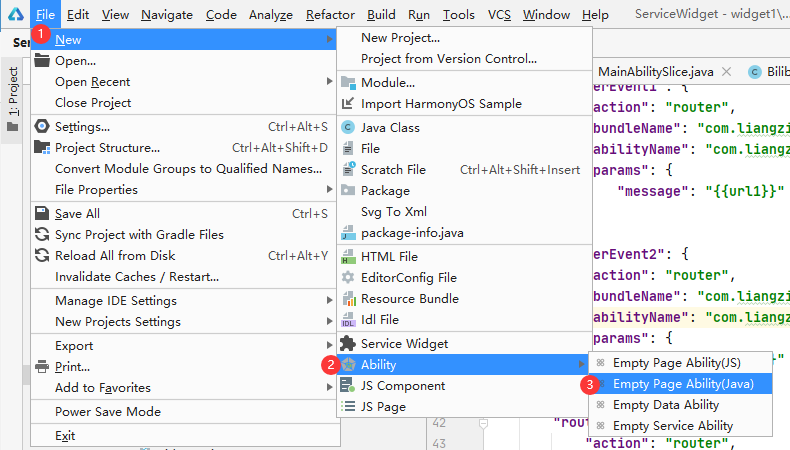Click the package-info.java icon
The image size is (790, 450).
(348, 233)
